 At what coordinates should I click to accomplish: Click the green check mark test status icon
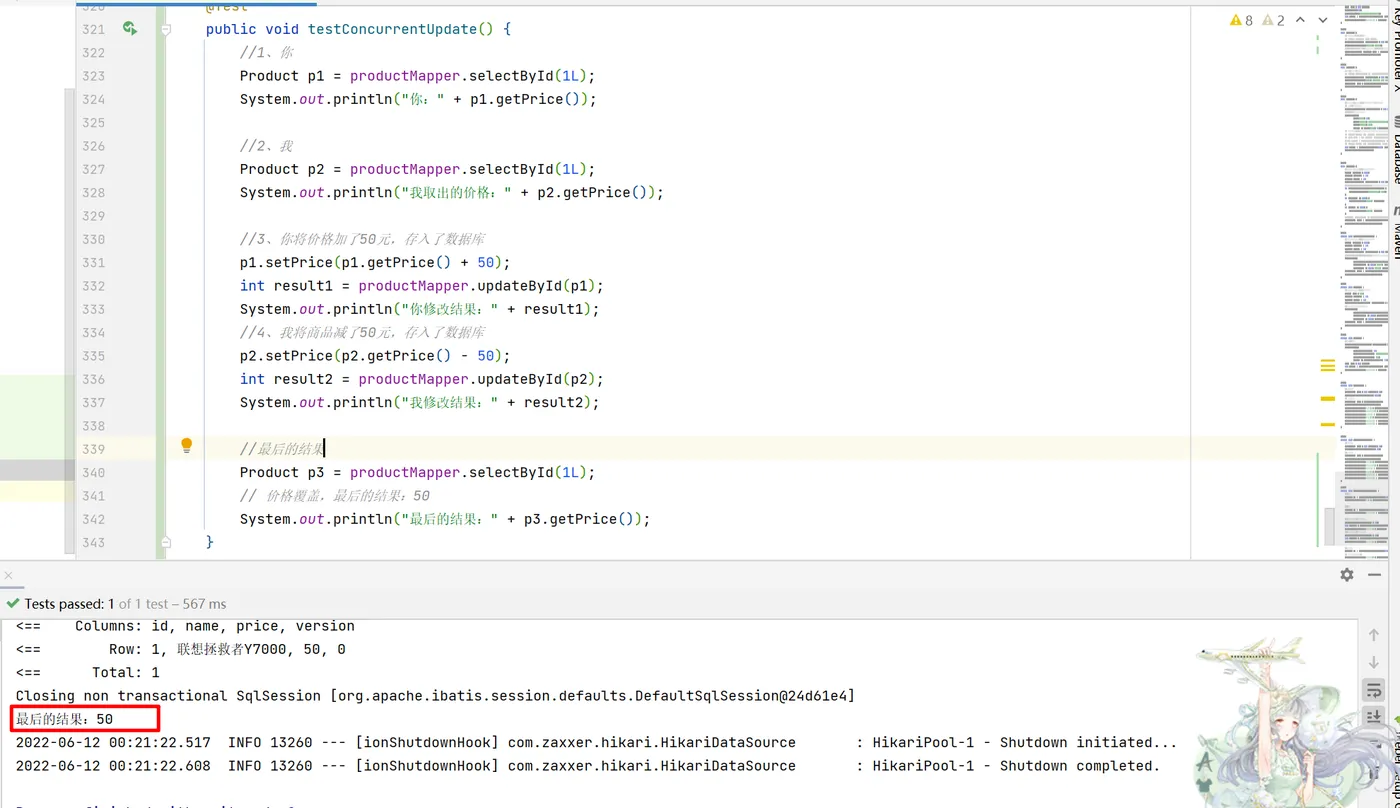coord(12,604)
